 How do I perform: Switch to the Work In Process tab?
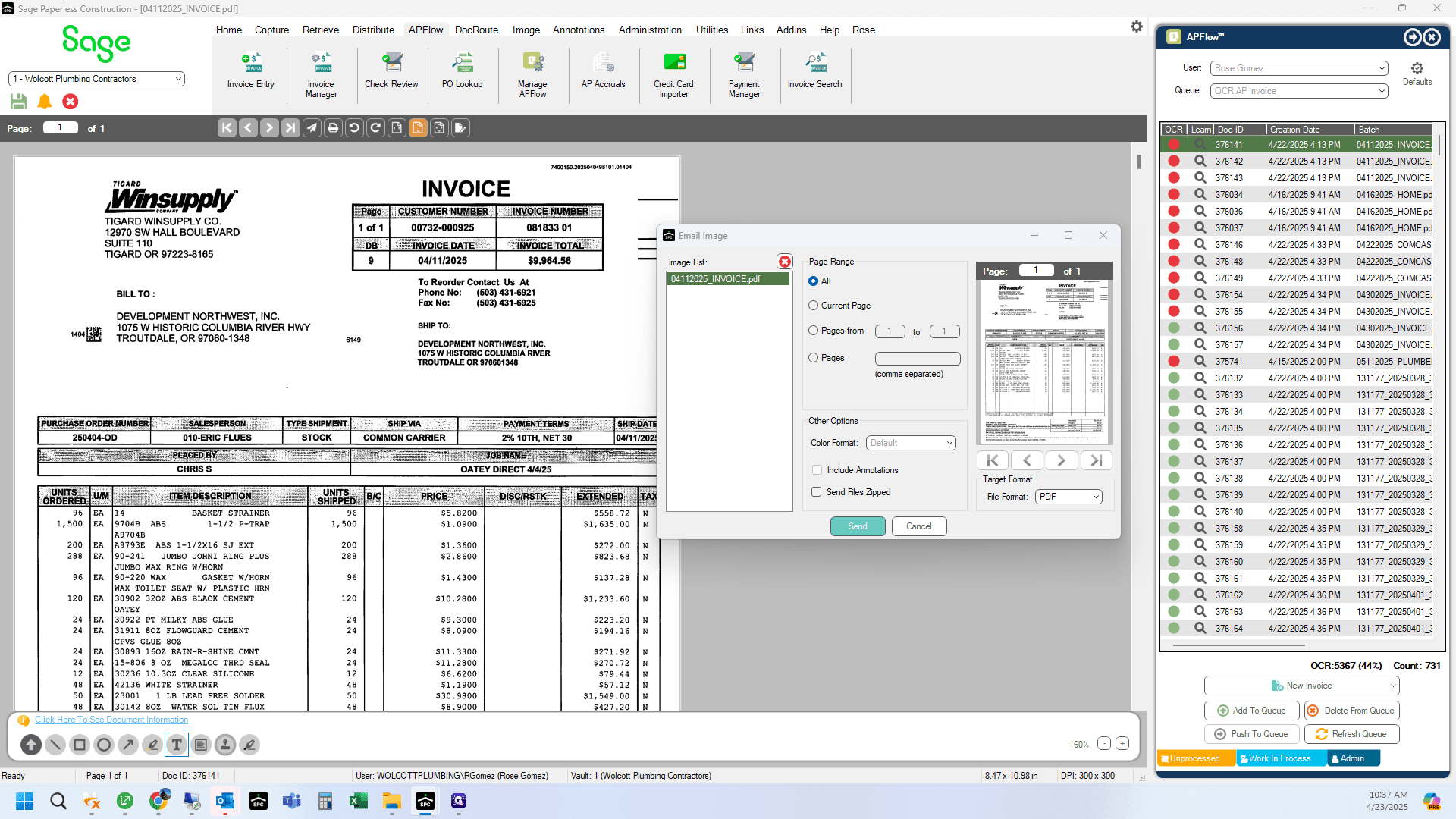1281,758
